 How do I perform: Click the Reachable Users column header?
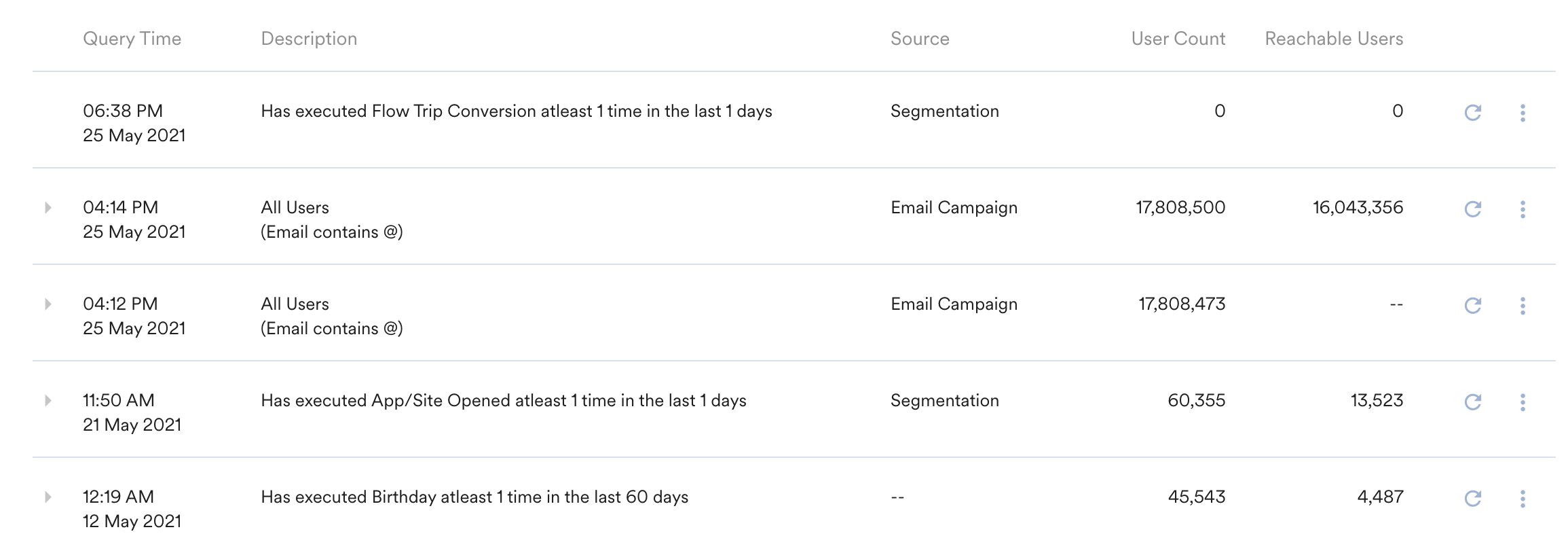tap(1334, 39)
